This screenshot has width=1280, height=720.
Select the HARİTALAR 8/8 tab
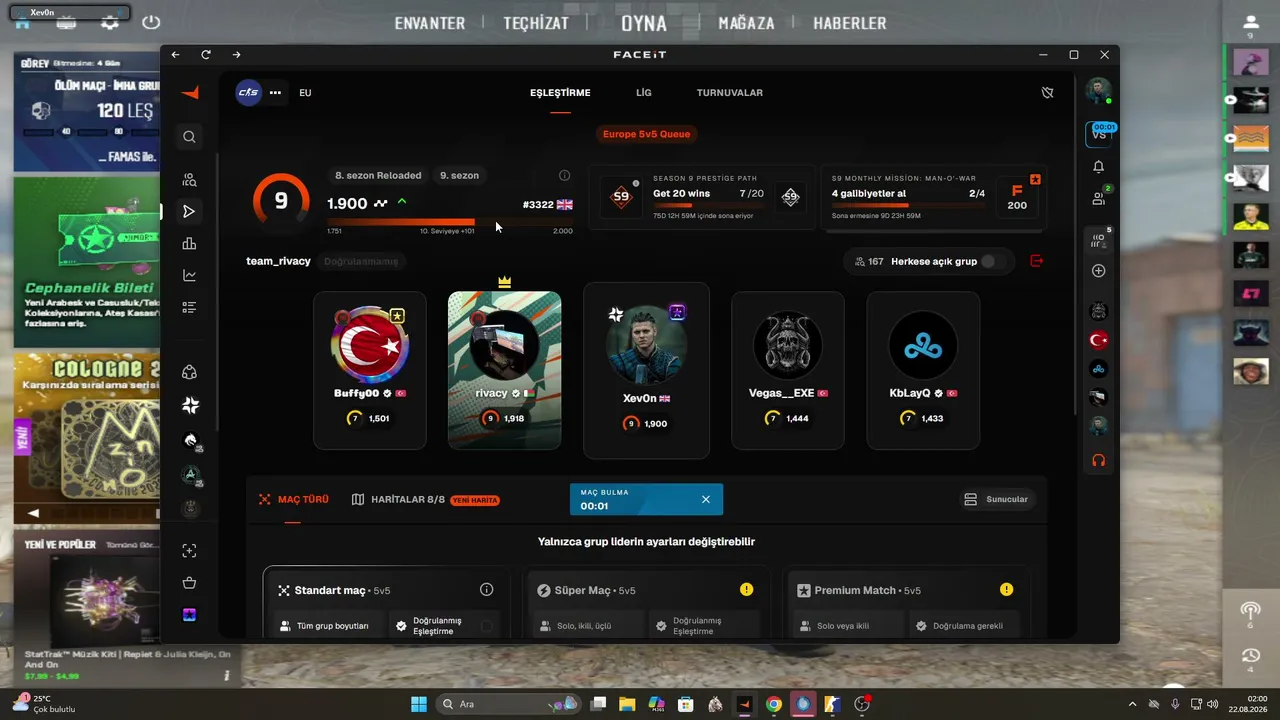click(425, 499)
